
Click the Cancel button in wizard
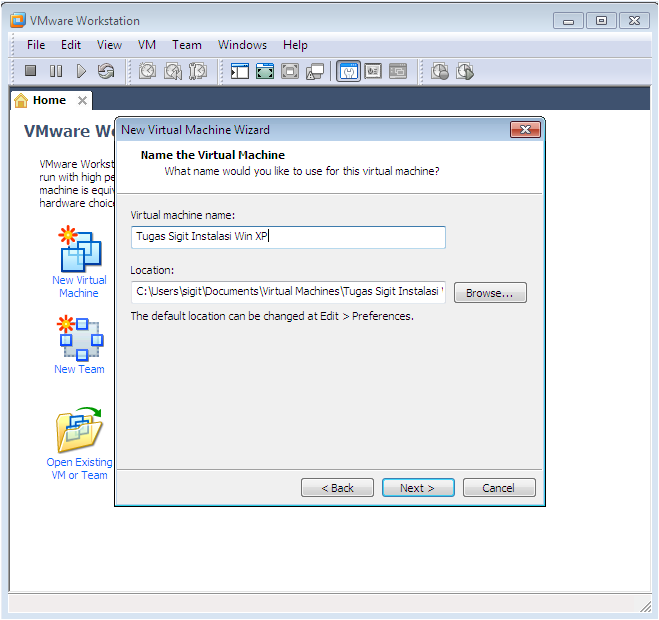point(499,488)
